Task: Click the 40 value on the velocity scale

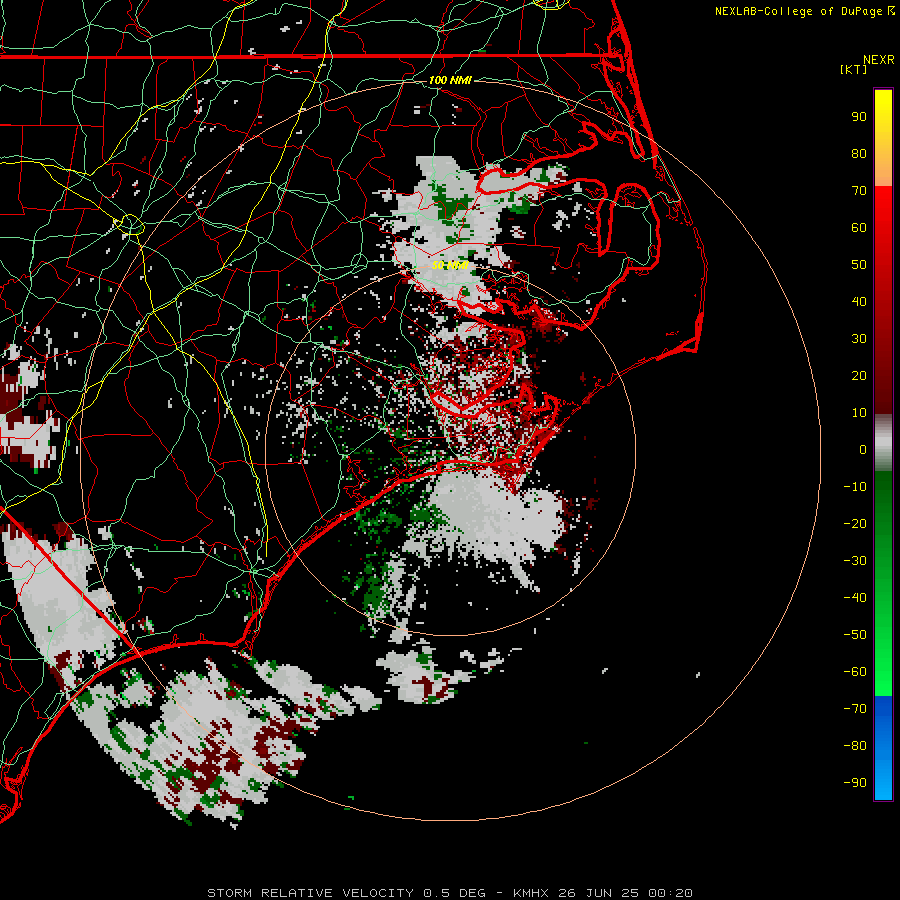Action: tap(859, 301)
